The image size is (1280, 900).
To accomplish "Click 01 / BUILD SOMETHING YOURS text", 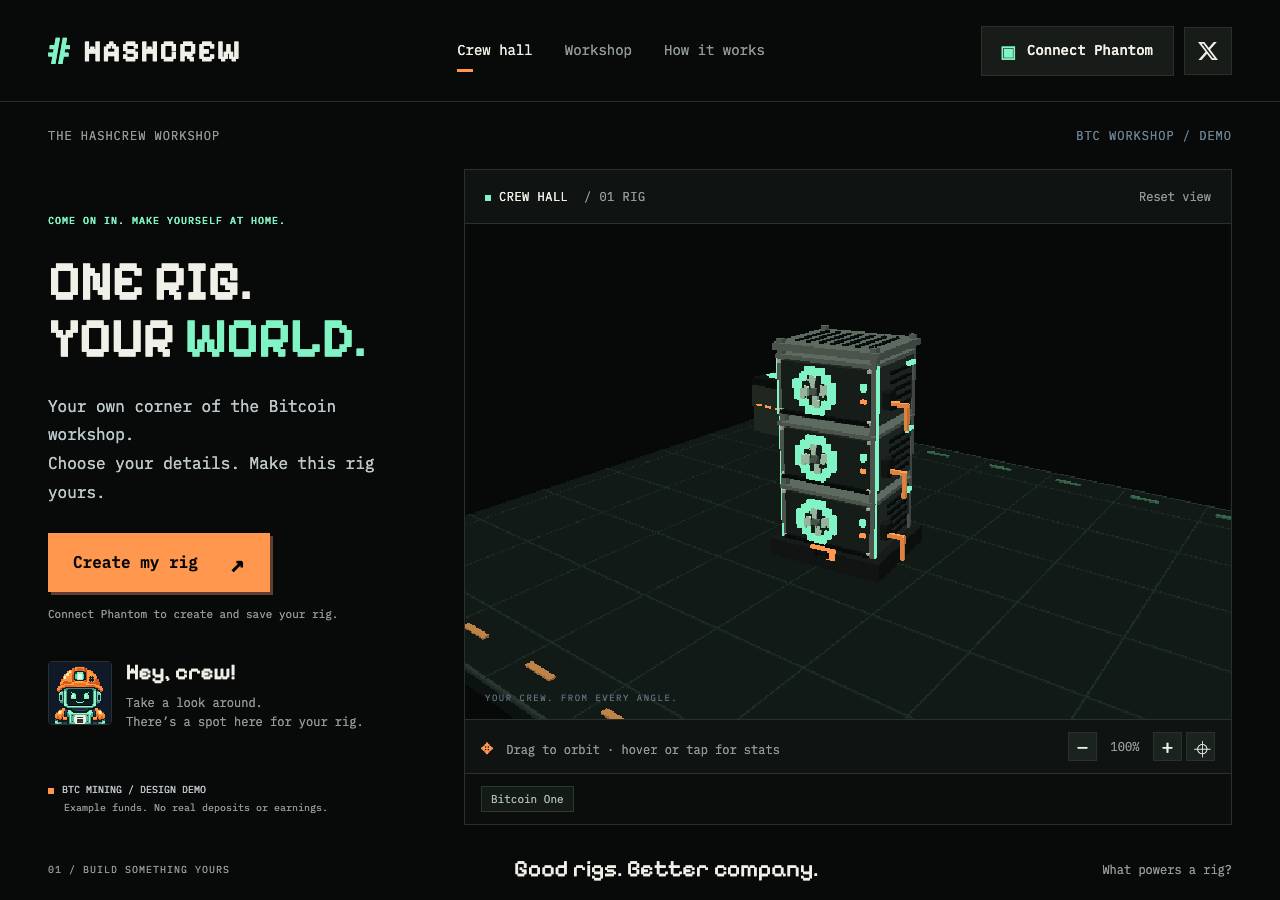I will [139, 870].
